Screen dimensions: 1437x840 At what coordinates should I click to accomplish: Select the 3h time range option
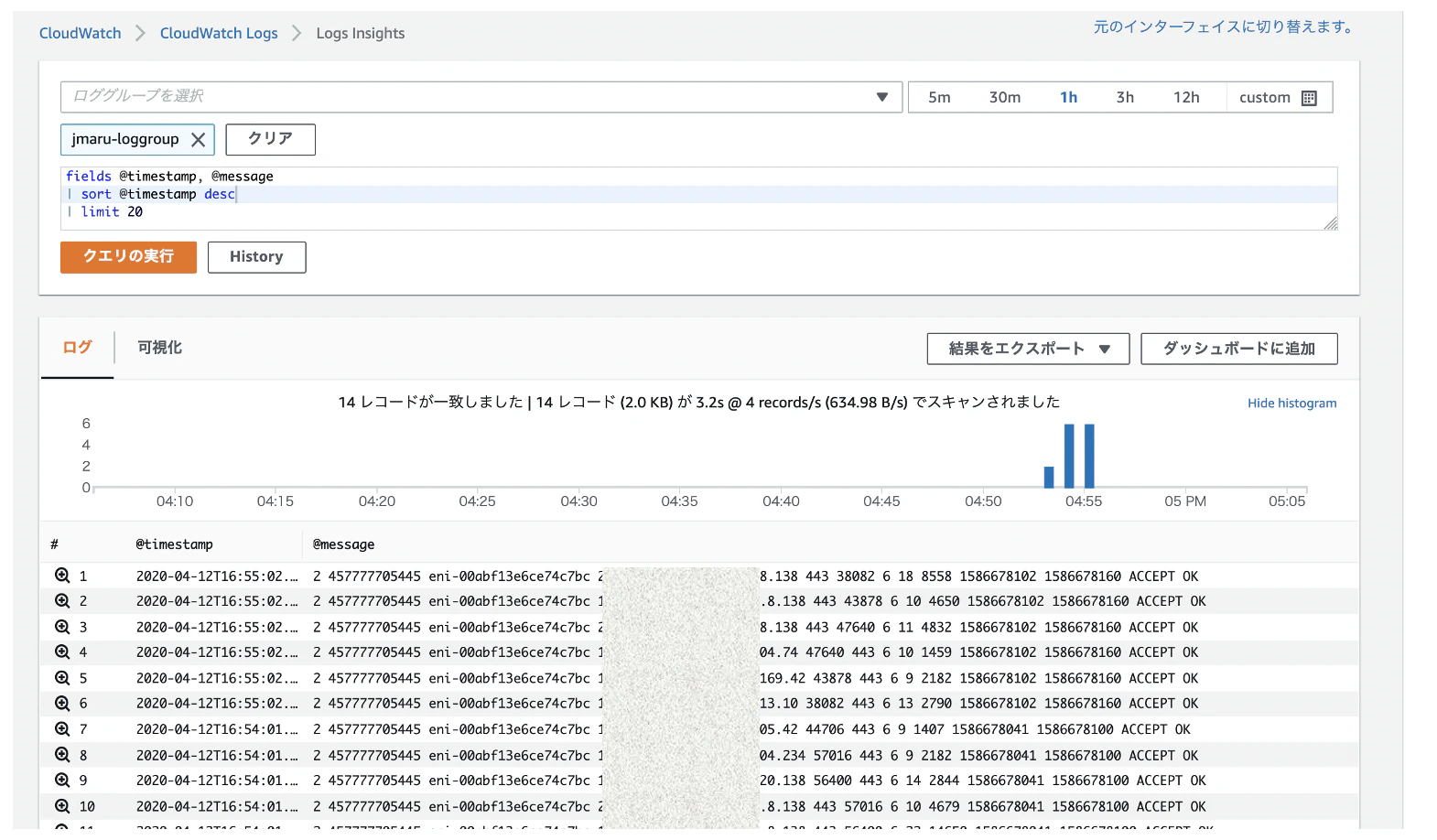[x=1125, y=97]
